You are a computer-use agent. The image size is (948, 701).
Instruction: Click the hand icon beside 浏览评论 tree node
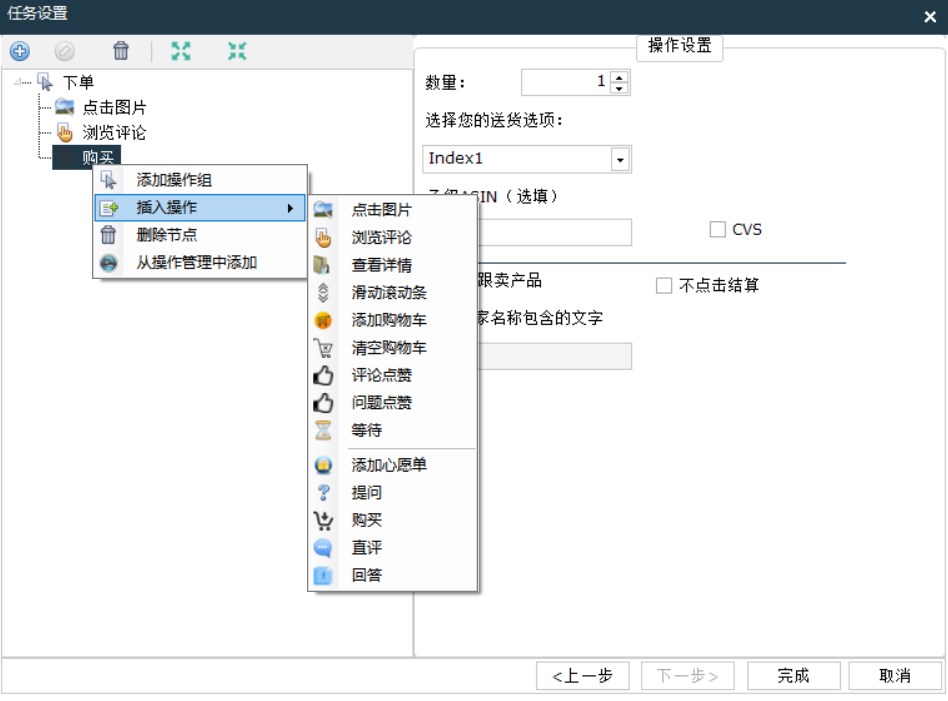pos(64,132)
